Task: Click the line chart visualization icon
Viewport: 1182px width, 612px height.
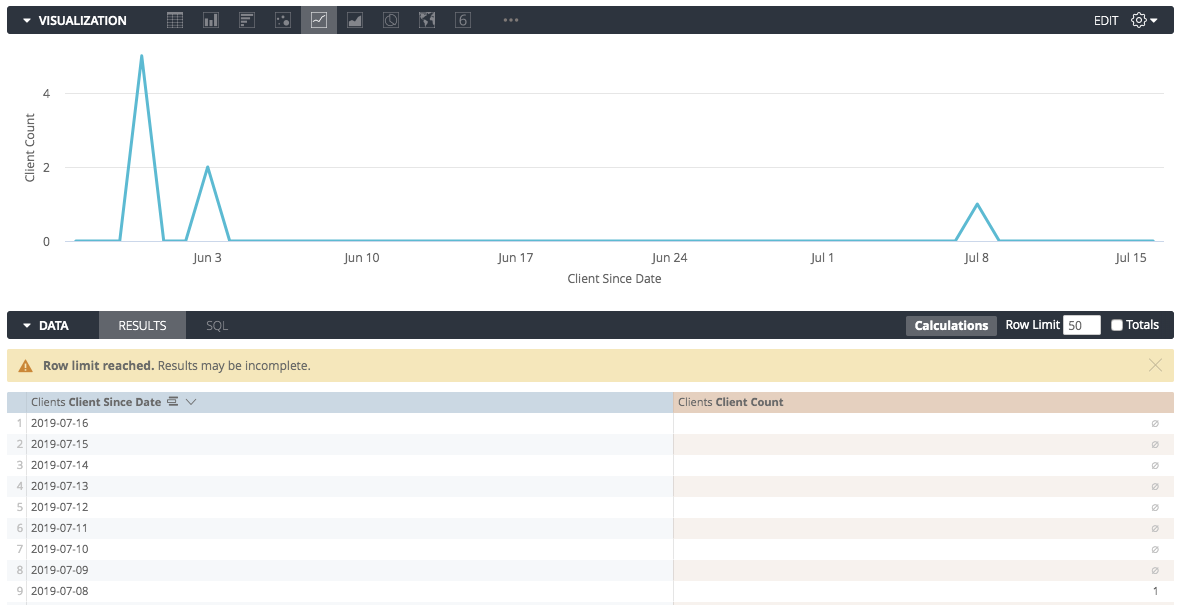Action: coord(319,20)
